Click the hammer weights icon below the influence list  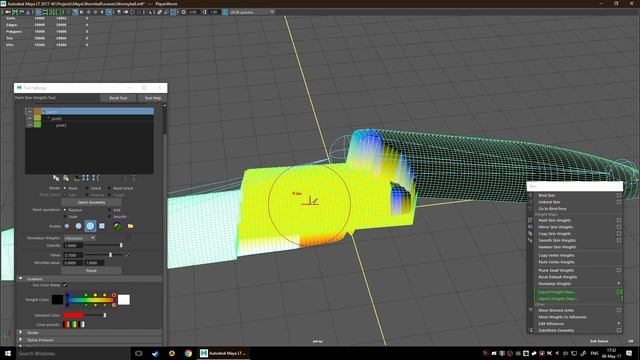pyautogui.click(x=76, y=178)
